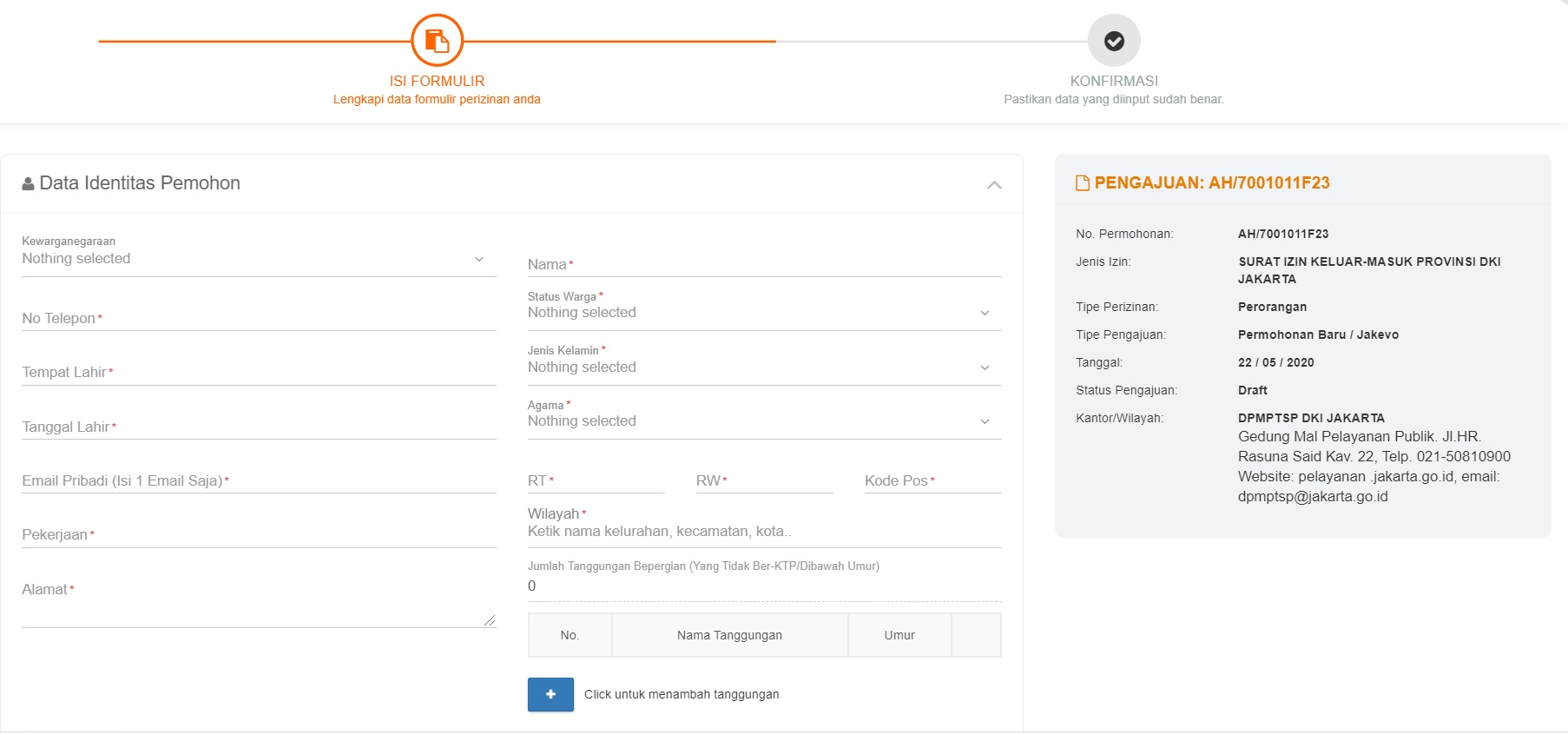
Task: Click the Alamat textarea resize handle
Action: [490, 620]
